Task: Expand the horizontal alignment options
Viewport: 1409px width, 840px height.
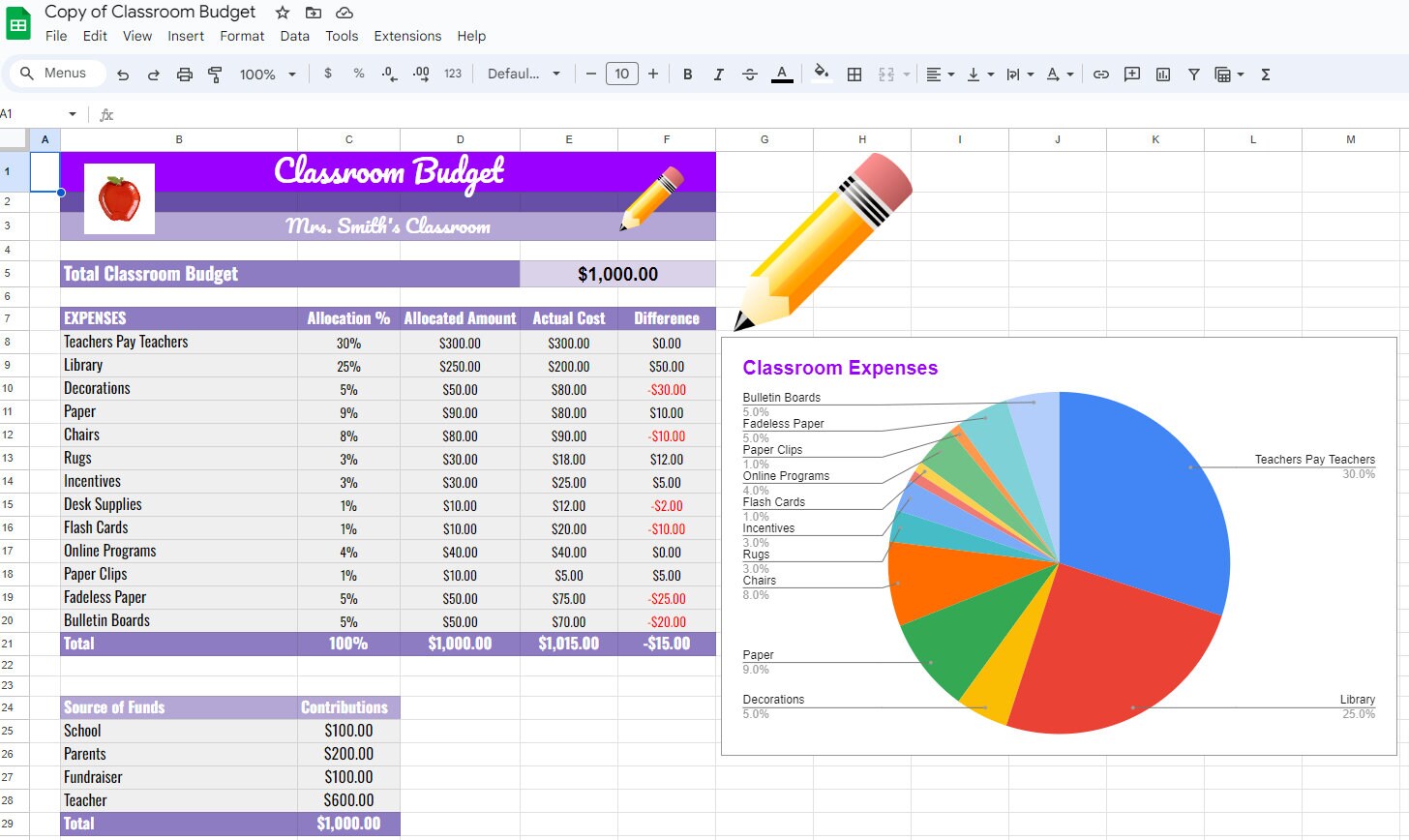Action: pos(949,74)
